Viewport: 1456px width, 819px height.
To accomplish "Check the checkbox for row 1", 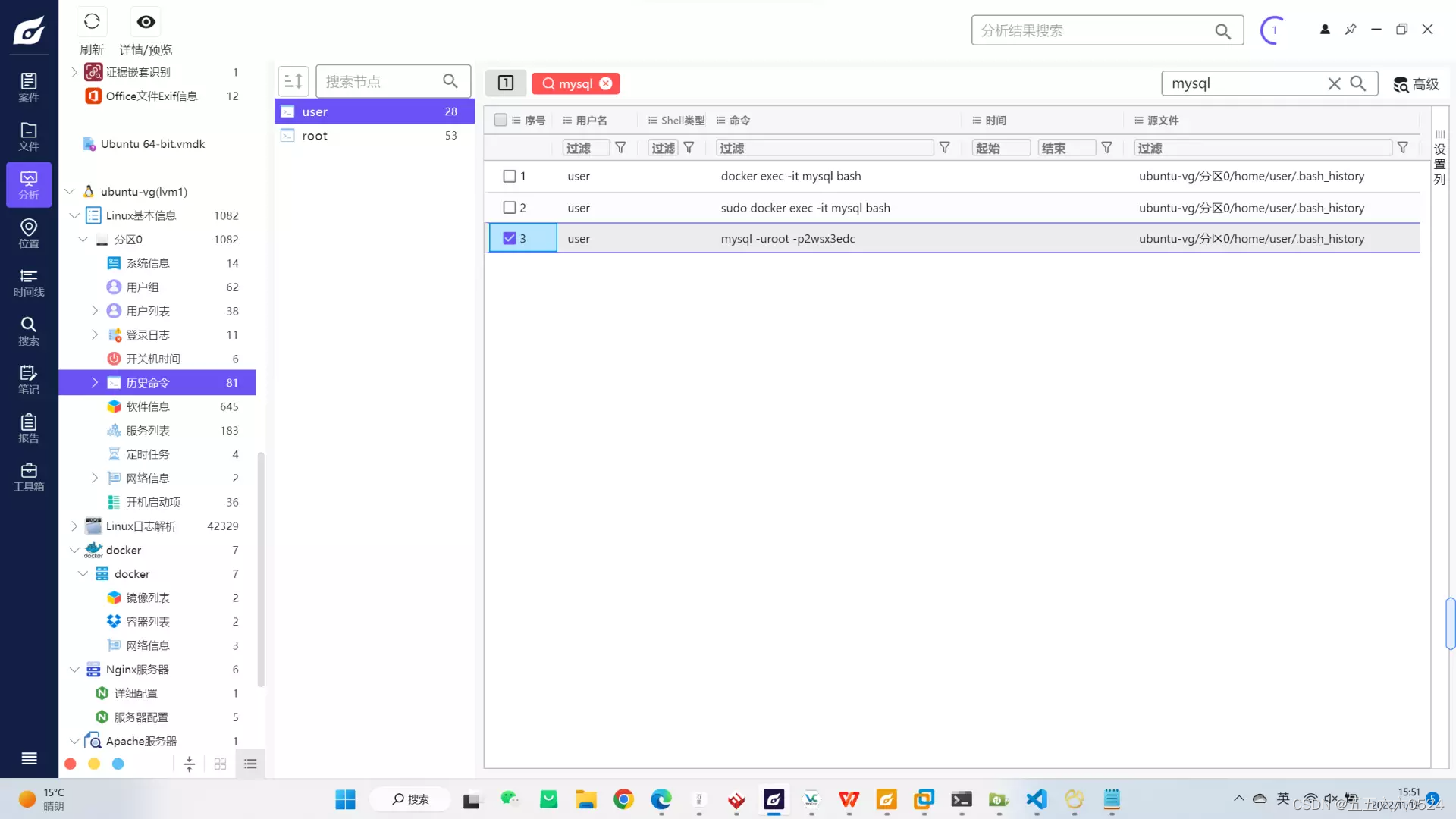I will pyautogui.click(x=510, y=176).
